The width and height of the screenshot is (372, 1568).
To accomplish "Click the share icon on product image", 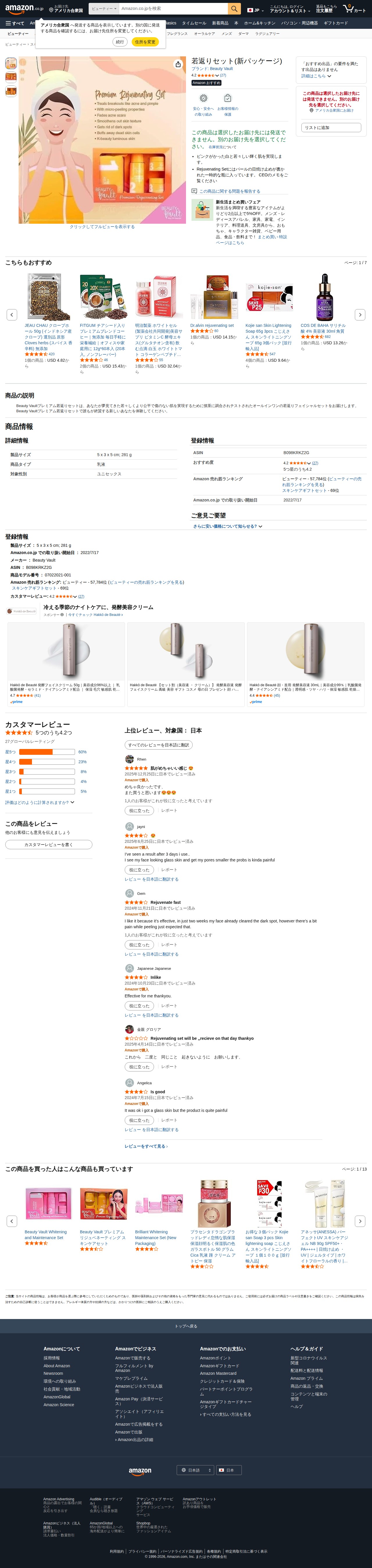I will pyautogui.click(x=178, y=64).
